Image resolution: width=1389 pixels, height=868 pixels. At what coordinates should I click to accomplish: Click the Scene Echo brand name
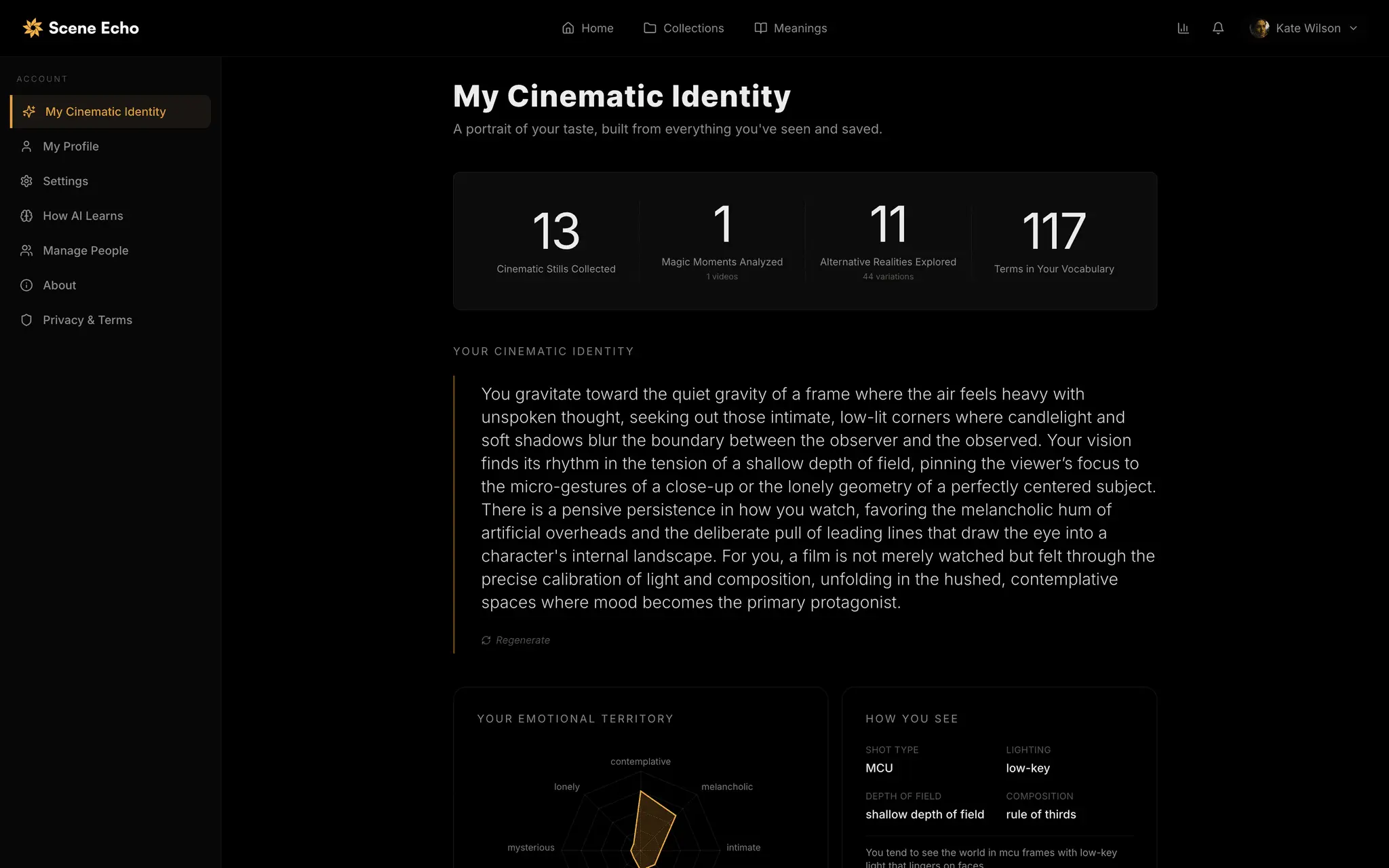point(94,28)
